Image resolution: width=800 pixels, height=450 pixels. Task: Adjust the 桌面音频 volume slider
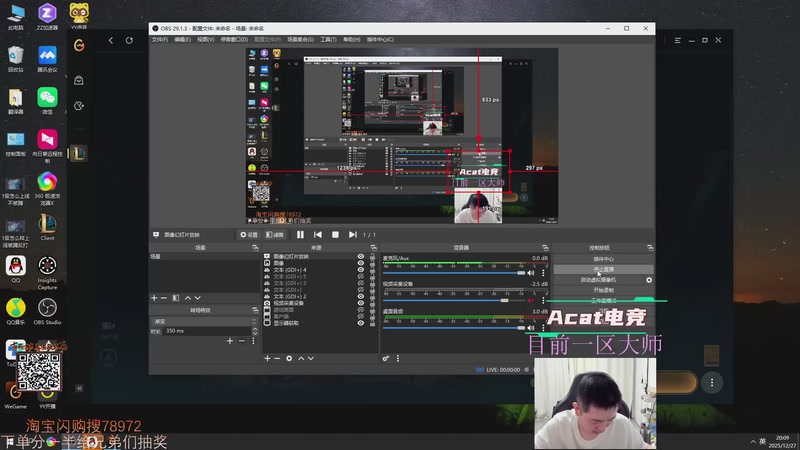pos(454,328)
